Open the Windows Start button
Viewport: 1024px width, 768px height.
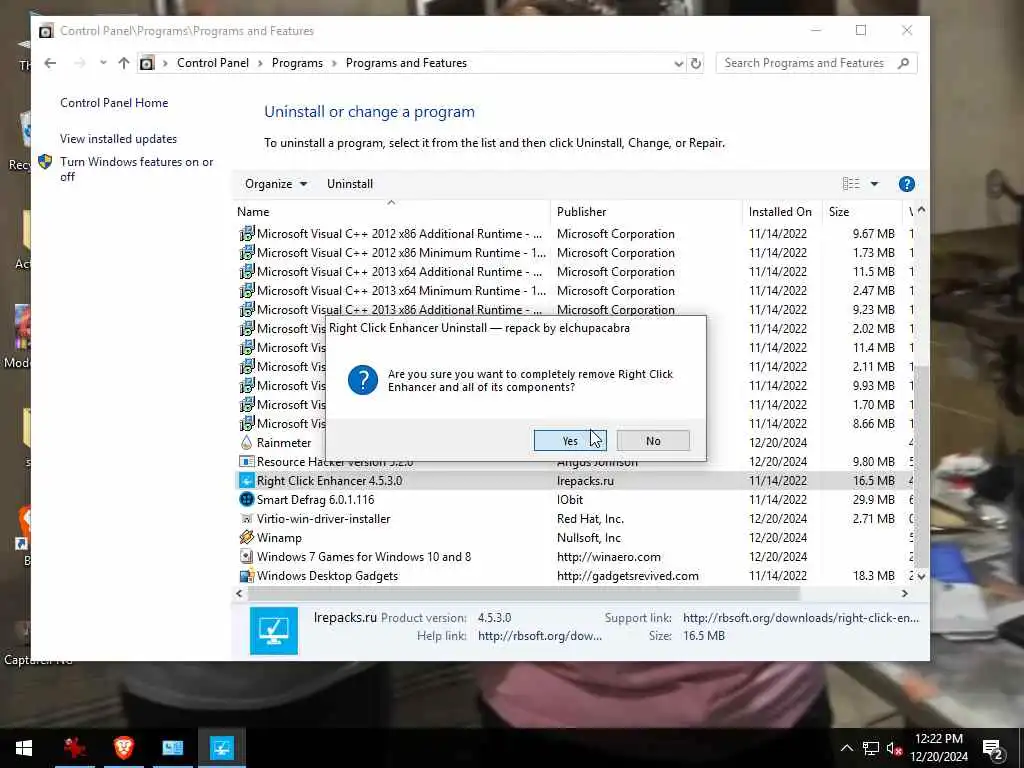click(x=24, y=748)
